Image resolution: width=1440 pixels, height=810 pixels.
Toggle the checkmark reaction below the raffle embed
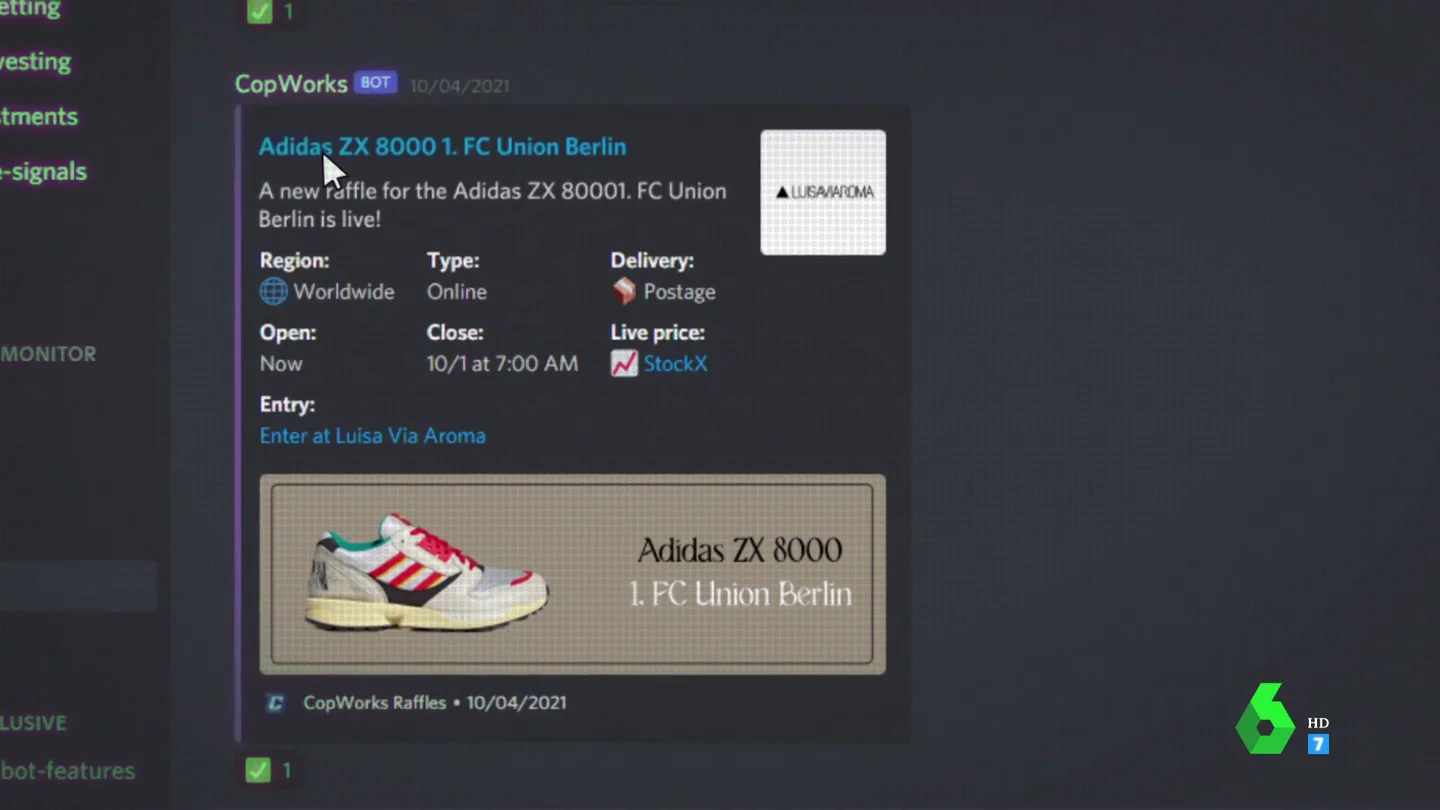coord(270,770)
